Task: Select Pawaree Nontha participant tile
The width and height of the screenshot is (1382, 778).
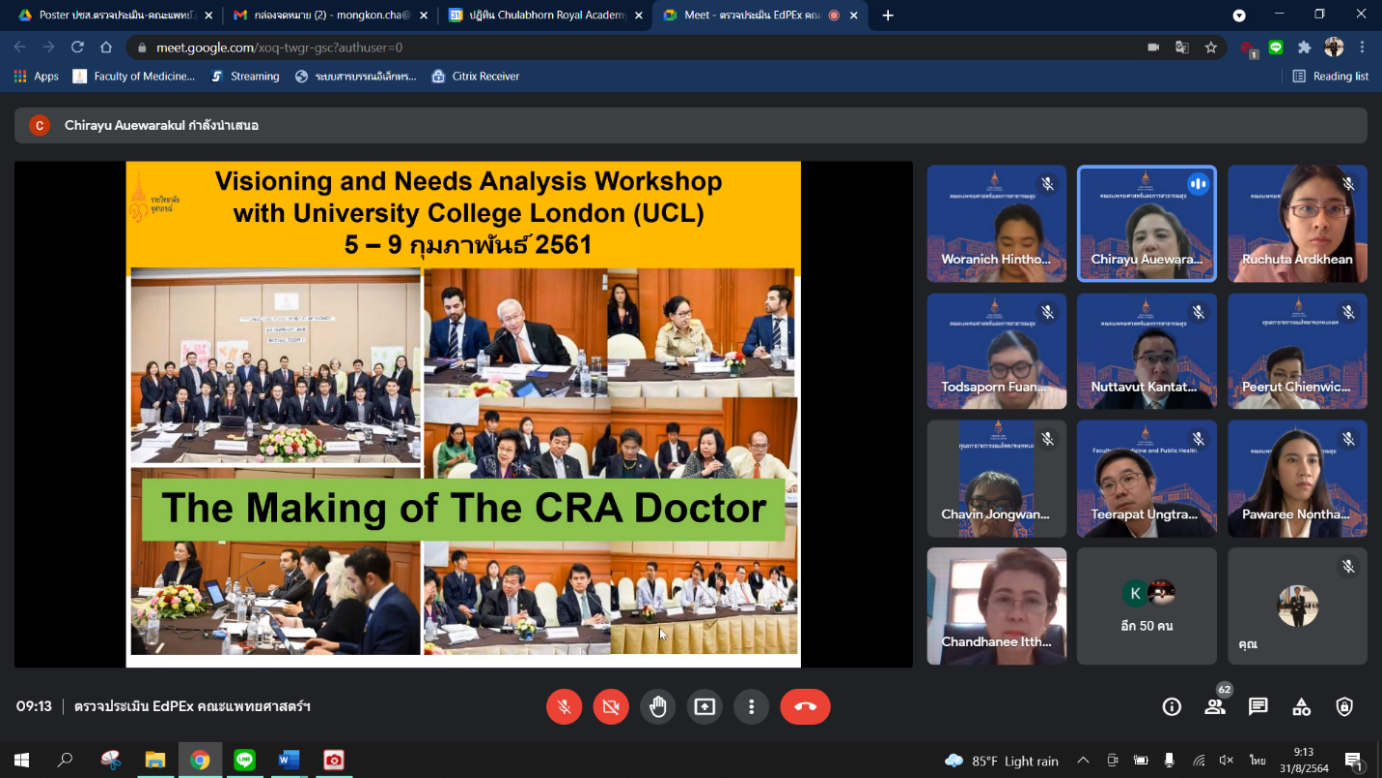Action: tap(1297, 478)
